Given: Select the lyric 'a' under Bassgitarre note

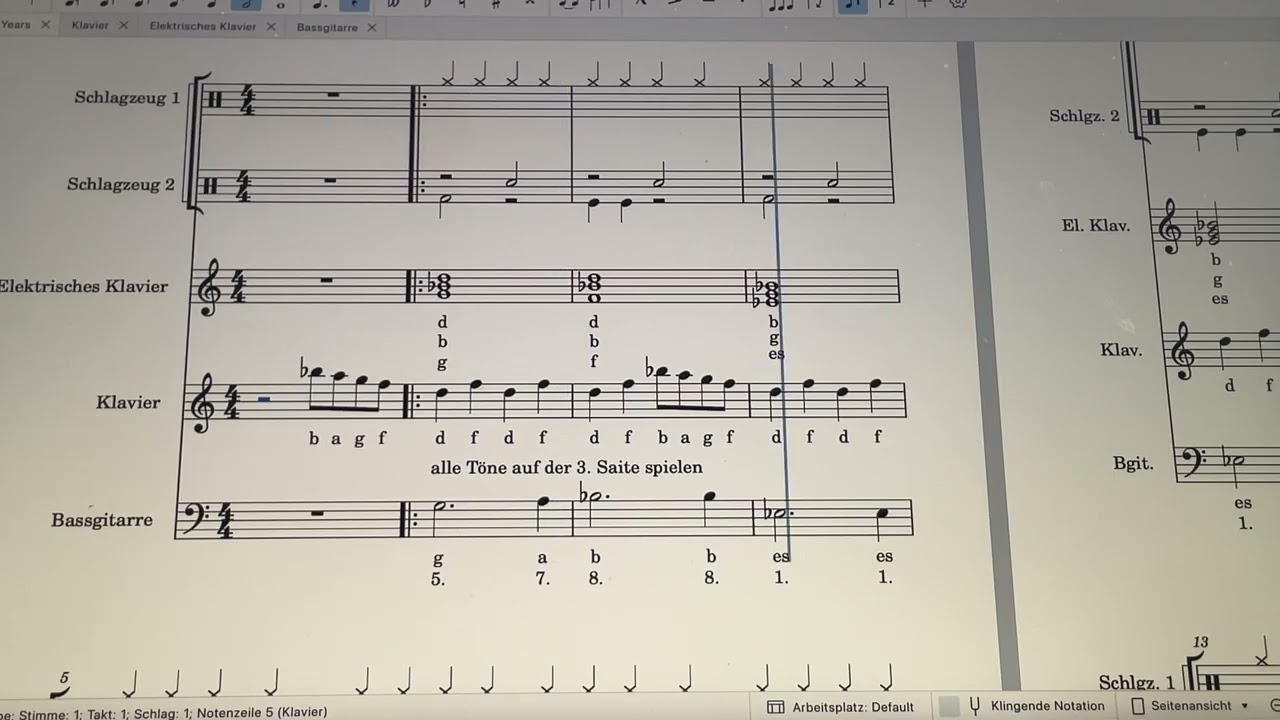Looking at the screenshot, I should point(543,557).
